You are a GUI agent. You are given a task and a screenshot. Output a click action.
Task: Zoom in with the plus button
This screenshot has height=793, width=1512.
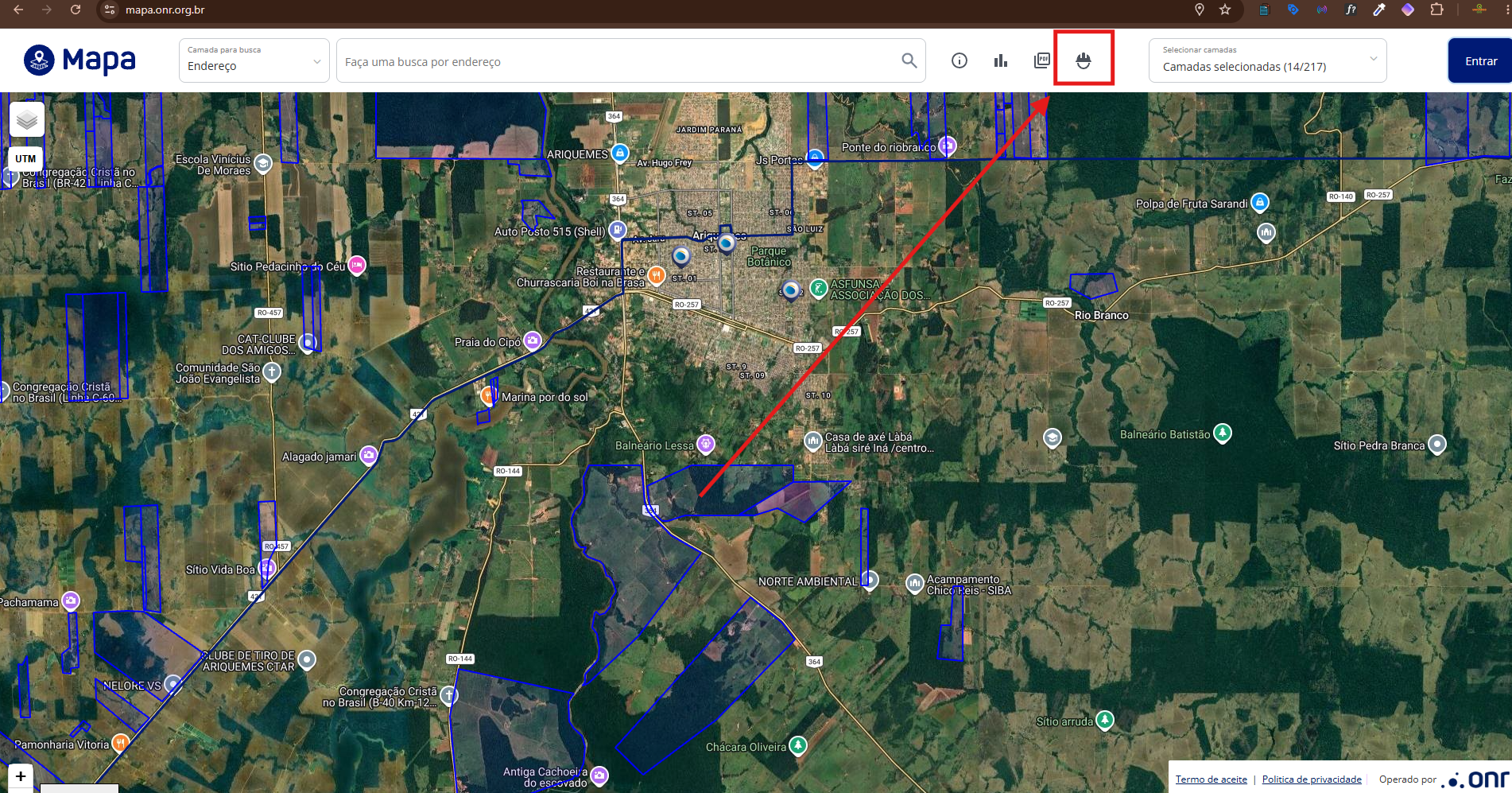tap(21, 776)
